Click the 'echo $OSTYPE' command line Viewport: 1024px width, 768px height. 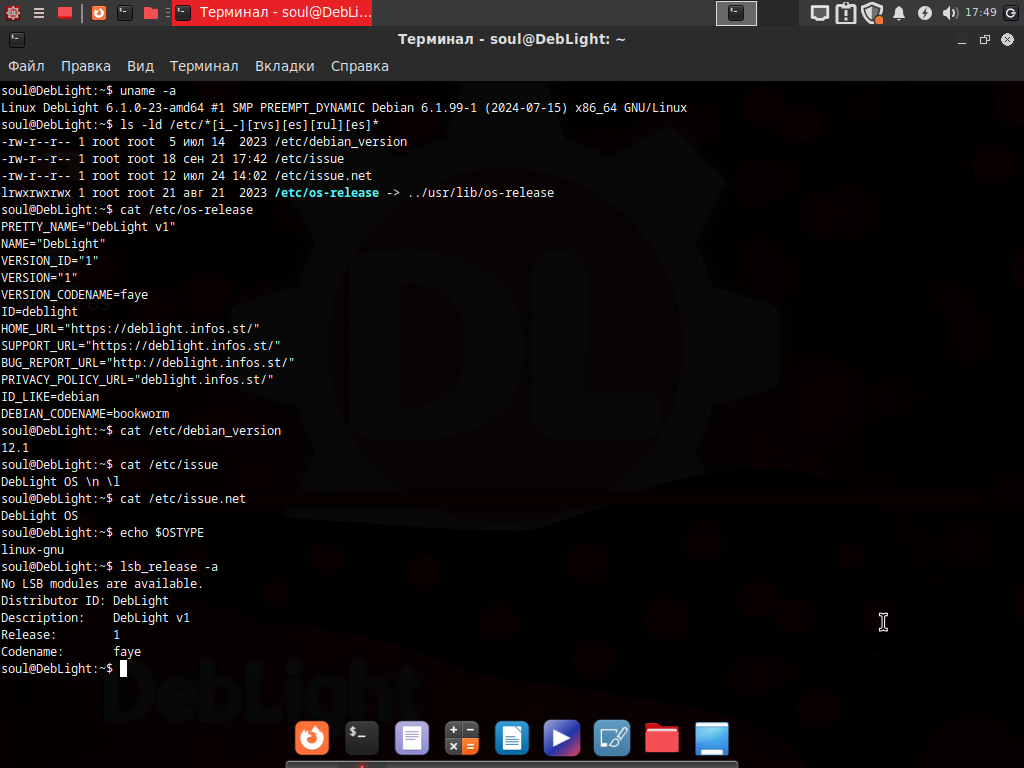pyautogui.click(x=103, y=532)
